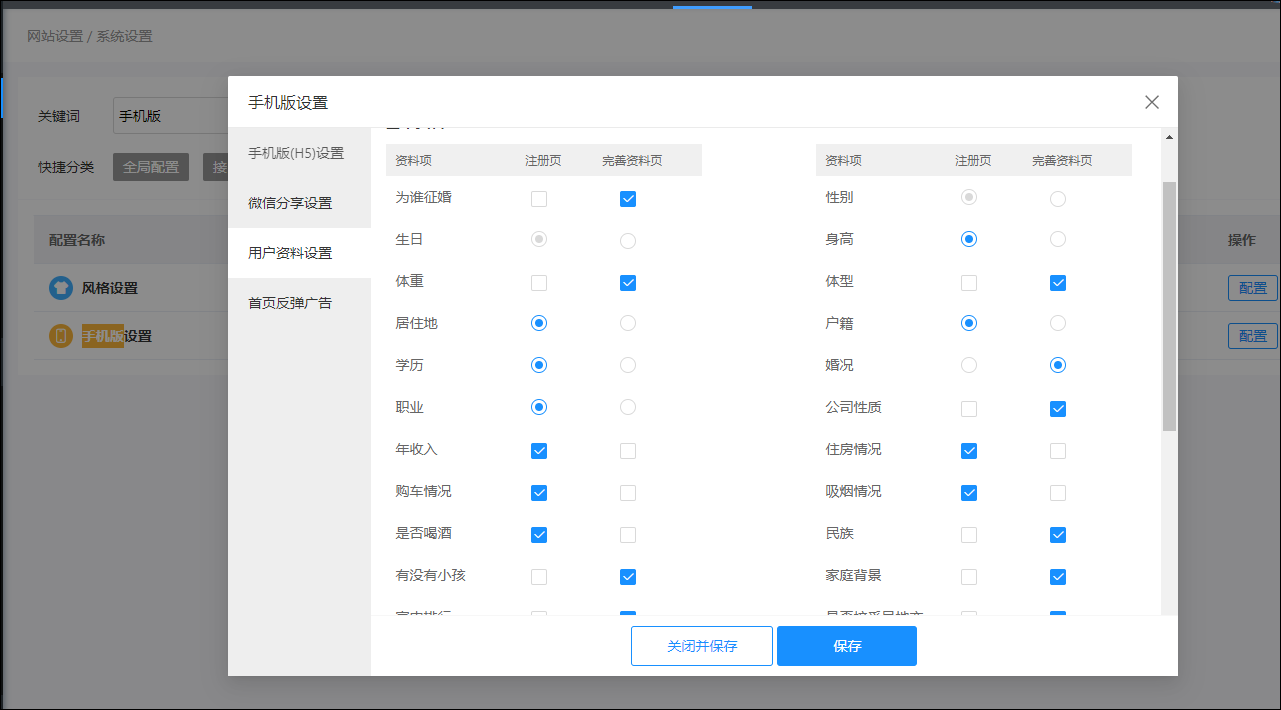Close the 手机版设置 dialog with X icon
Screen dimensions: 1281x710
pos(1152,102)
